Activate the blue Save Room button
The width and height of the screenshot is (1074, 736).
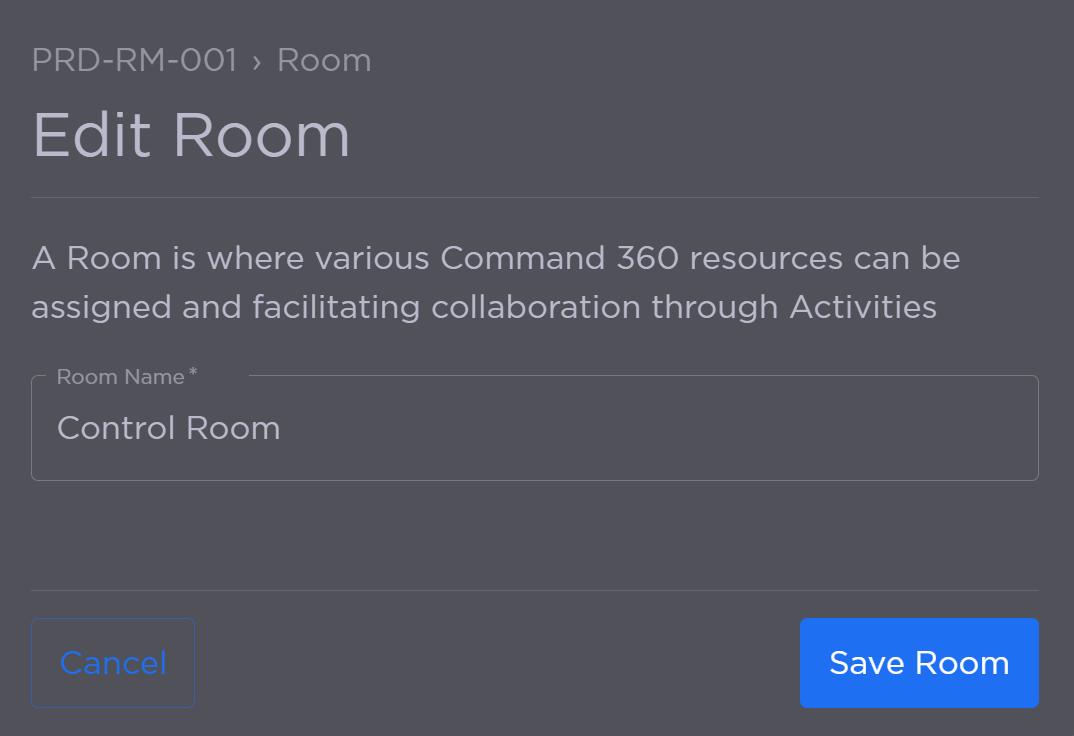point(918,662)
